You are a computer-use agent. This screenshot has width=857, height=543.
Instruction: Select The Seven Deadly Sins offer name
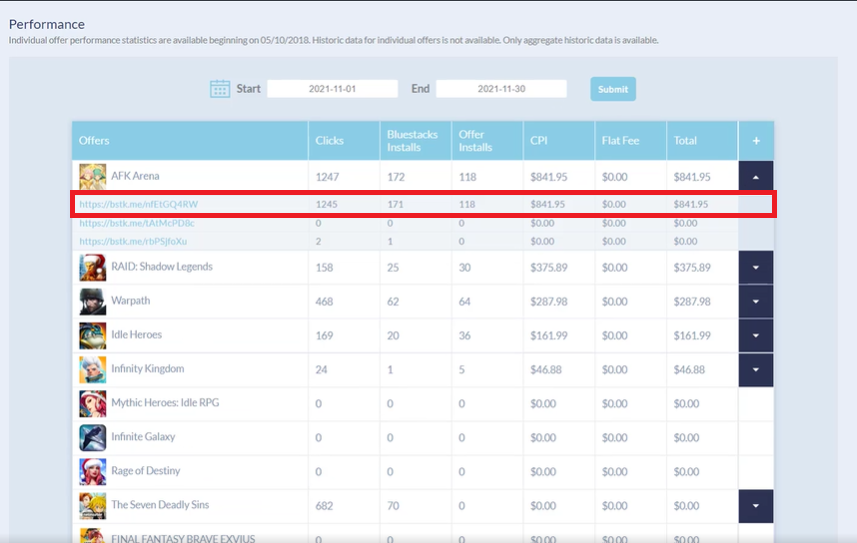160,505
